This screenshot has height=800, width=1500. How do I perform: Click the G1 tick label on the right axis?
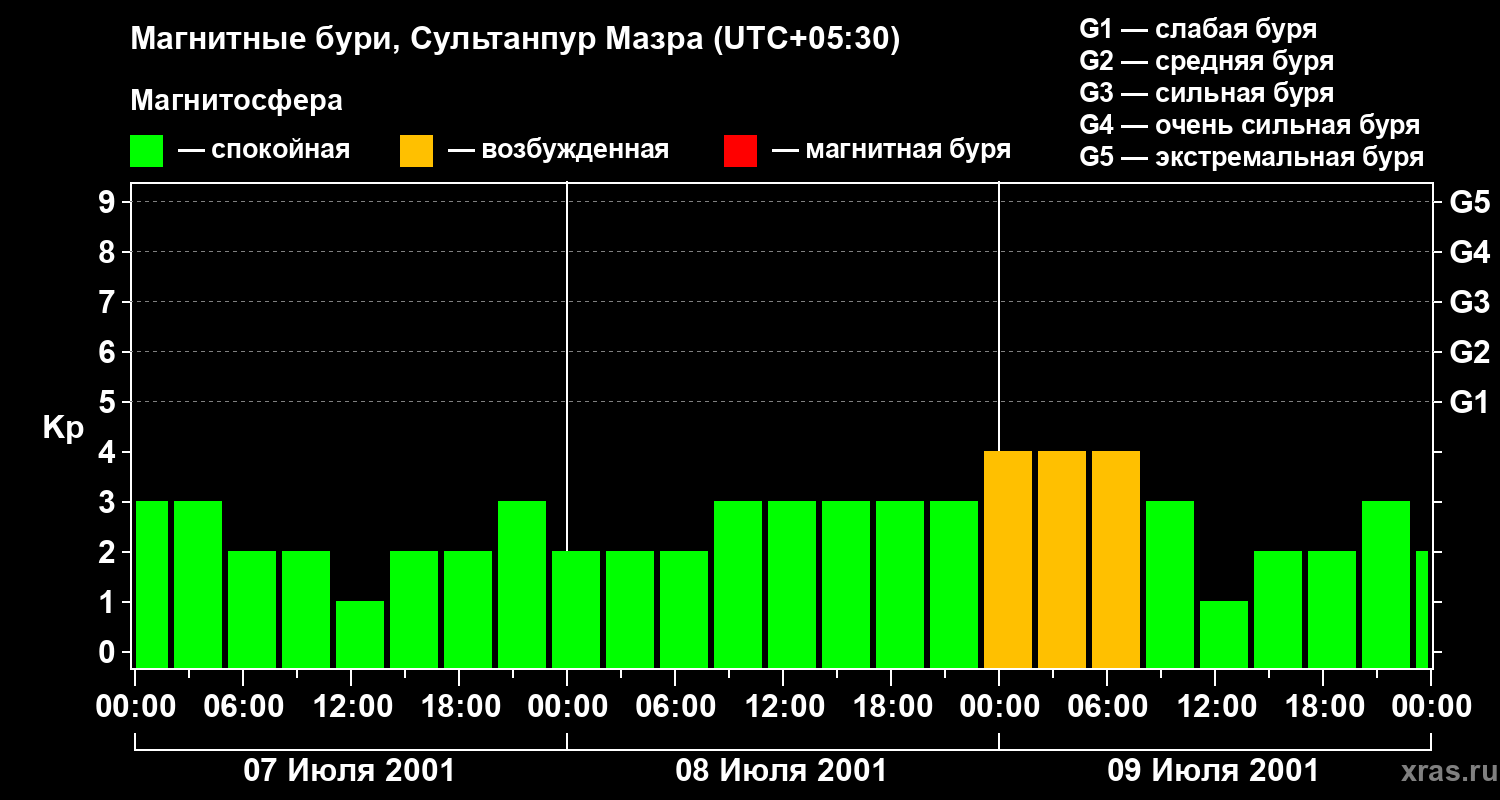[1469, 402]
